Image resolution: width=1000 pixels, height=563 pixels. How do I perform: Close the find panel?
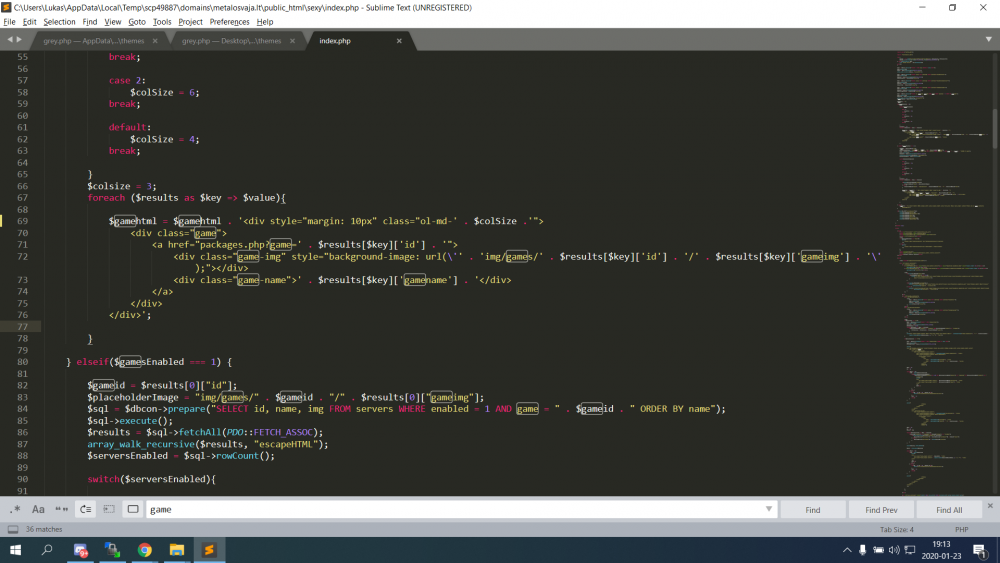(x=990, y=506)
